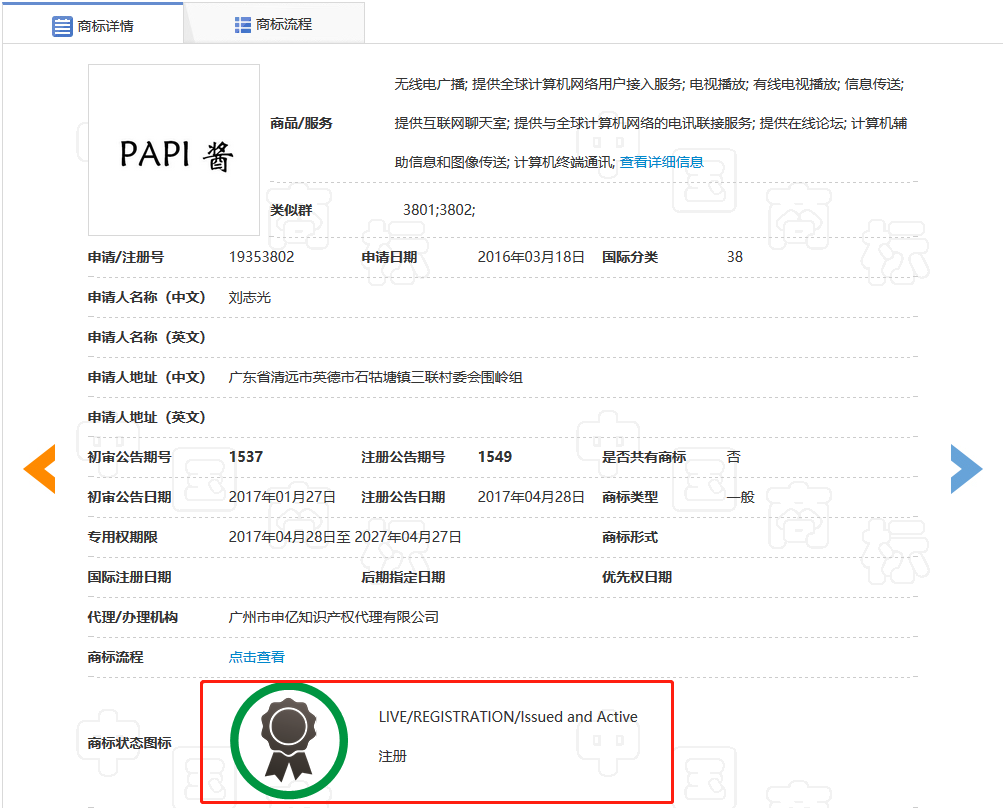1003x808 pixels.
Task: Click the 商标形式 label
Action: (629, 537)
